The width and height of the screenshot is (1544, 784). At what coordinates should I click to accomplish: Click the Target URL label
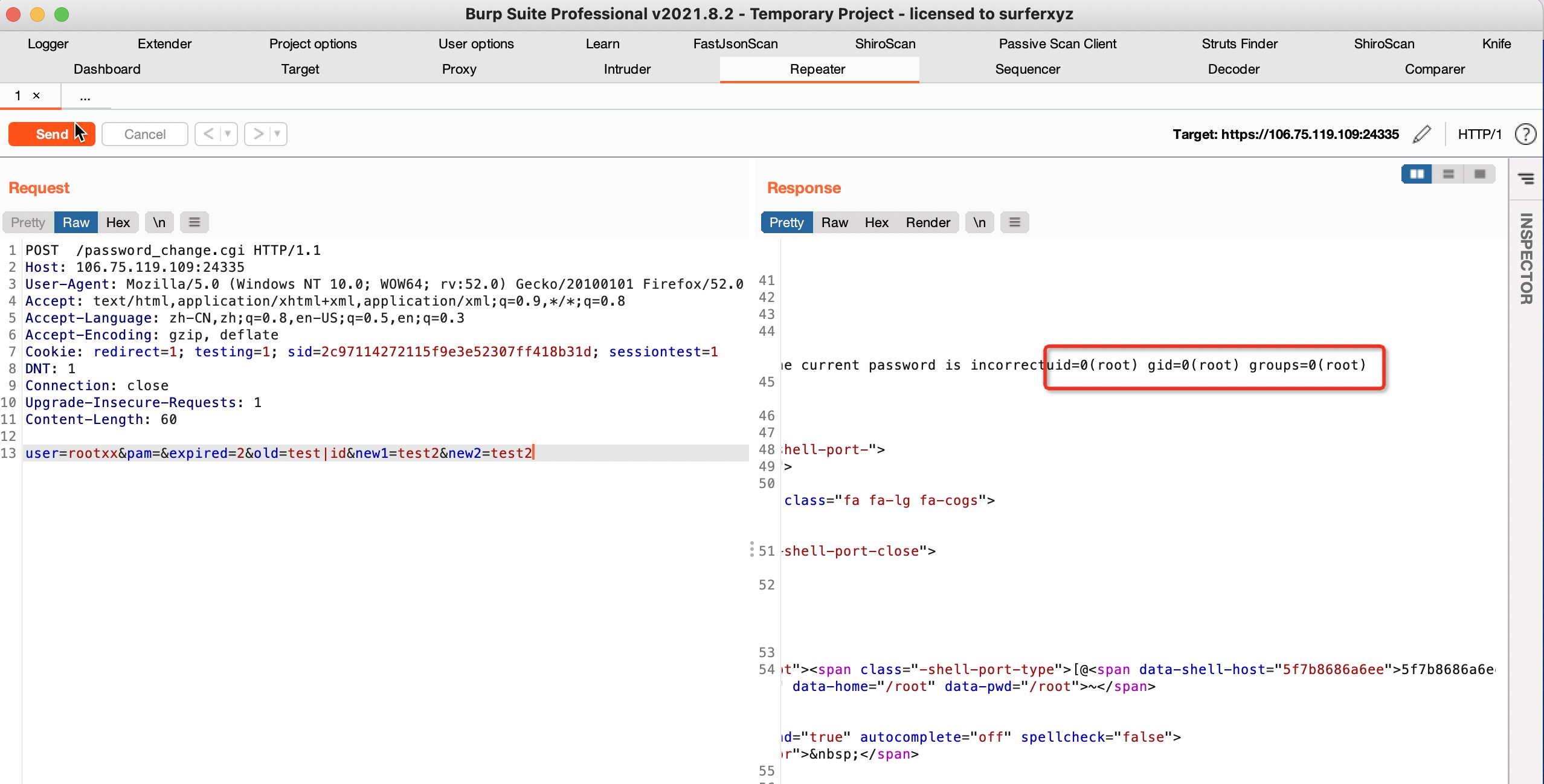[x=1285, y=134]
